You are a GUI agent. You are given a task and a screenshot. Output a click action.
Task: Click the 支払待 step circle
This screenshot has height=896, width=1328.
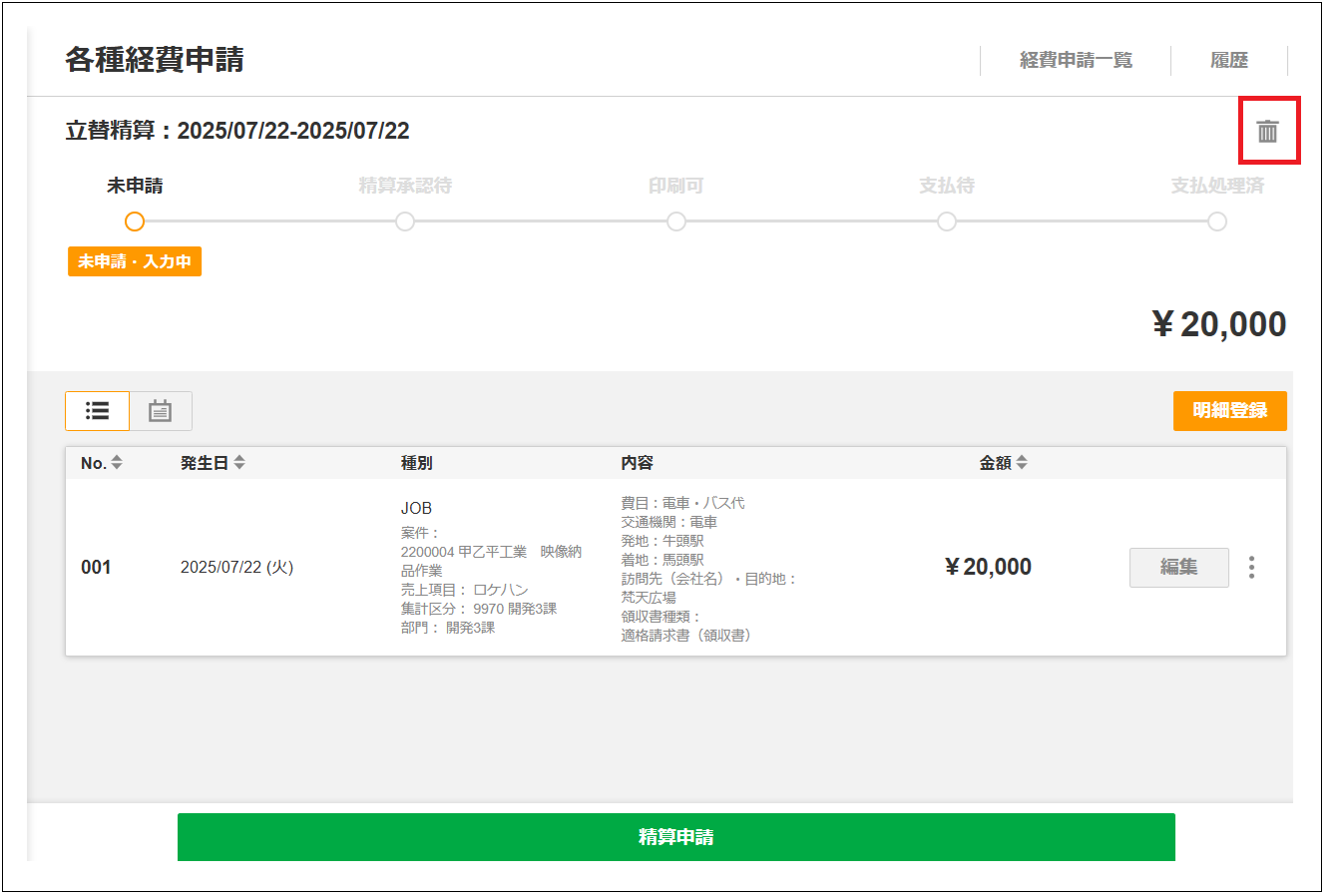(947, 222)
